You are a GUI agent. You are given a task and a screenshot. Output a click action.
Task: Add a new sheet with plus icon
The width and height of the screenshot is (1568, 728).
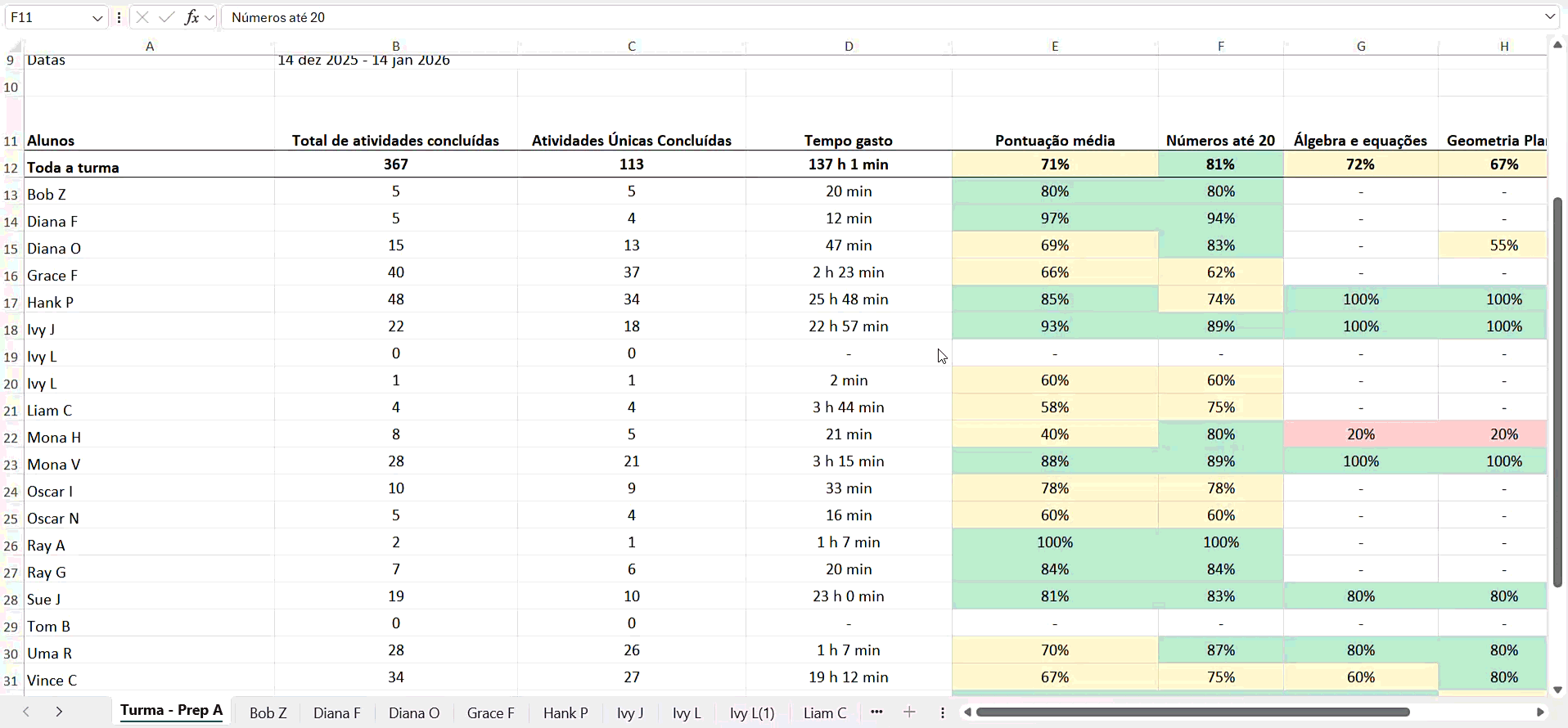point(909,712)
